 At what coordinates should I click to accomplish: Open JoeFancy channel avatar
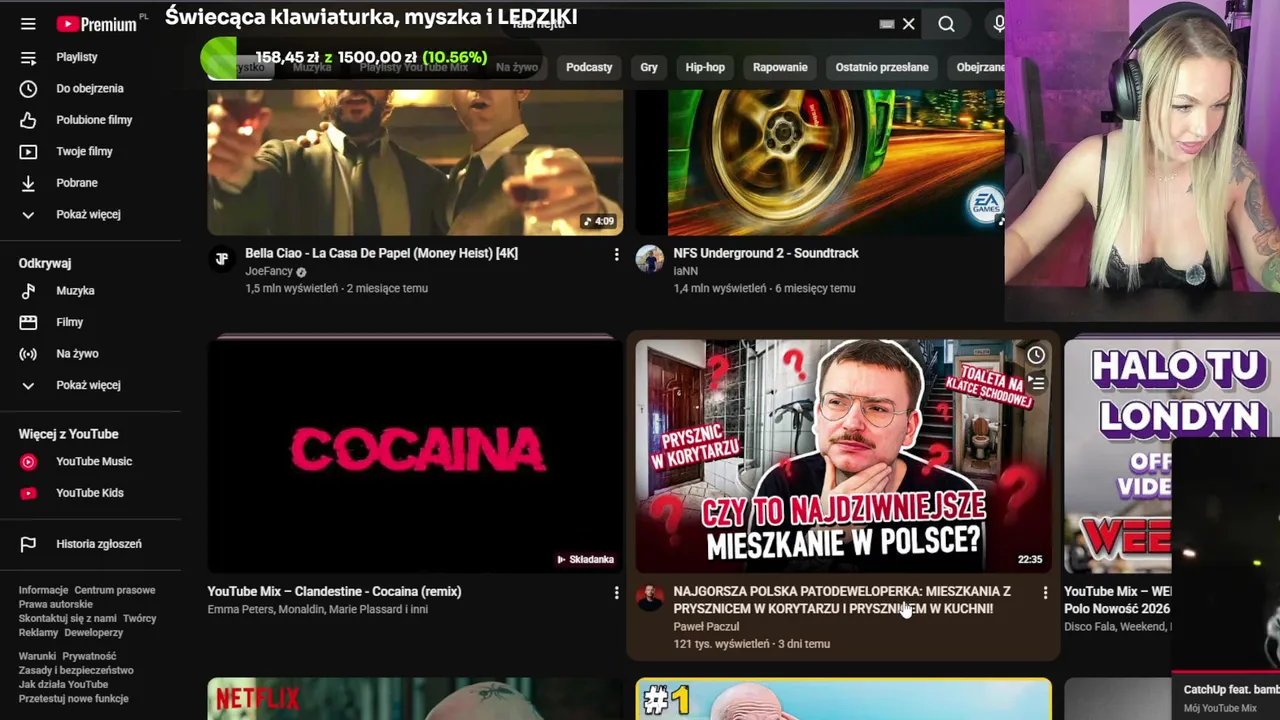tap(221, 259)
